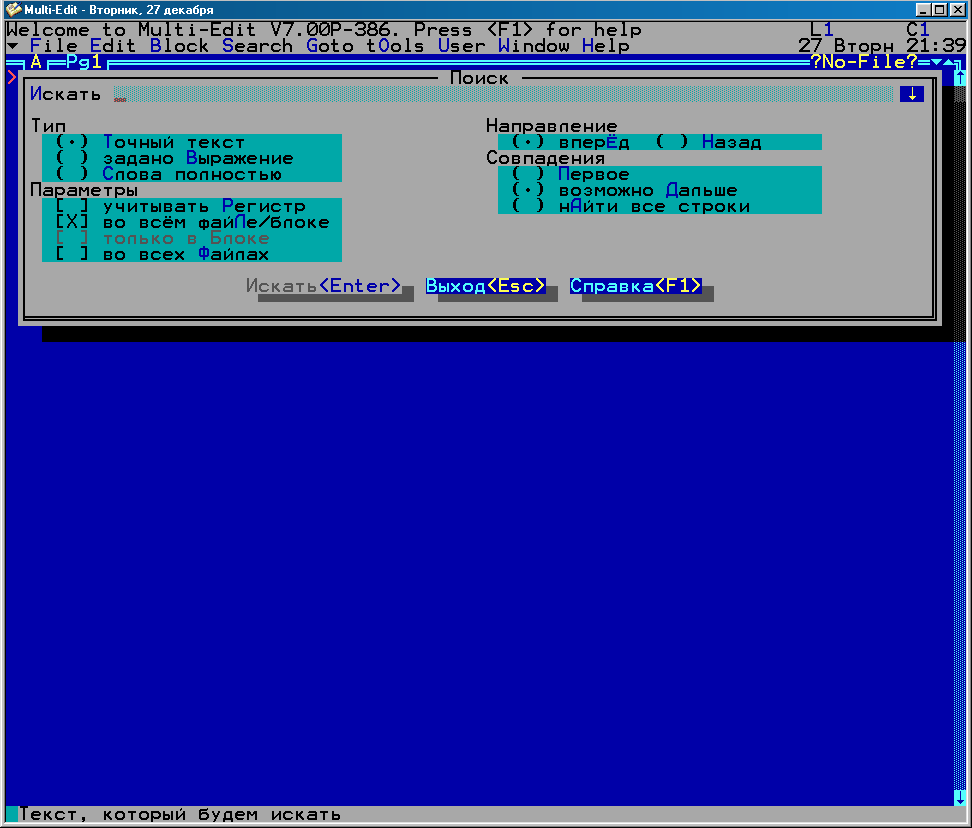Viewport: 972px width, 828px height.
Task: Click the 21:39 clock display
Action: click(936, 46)
